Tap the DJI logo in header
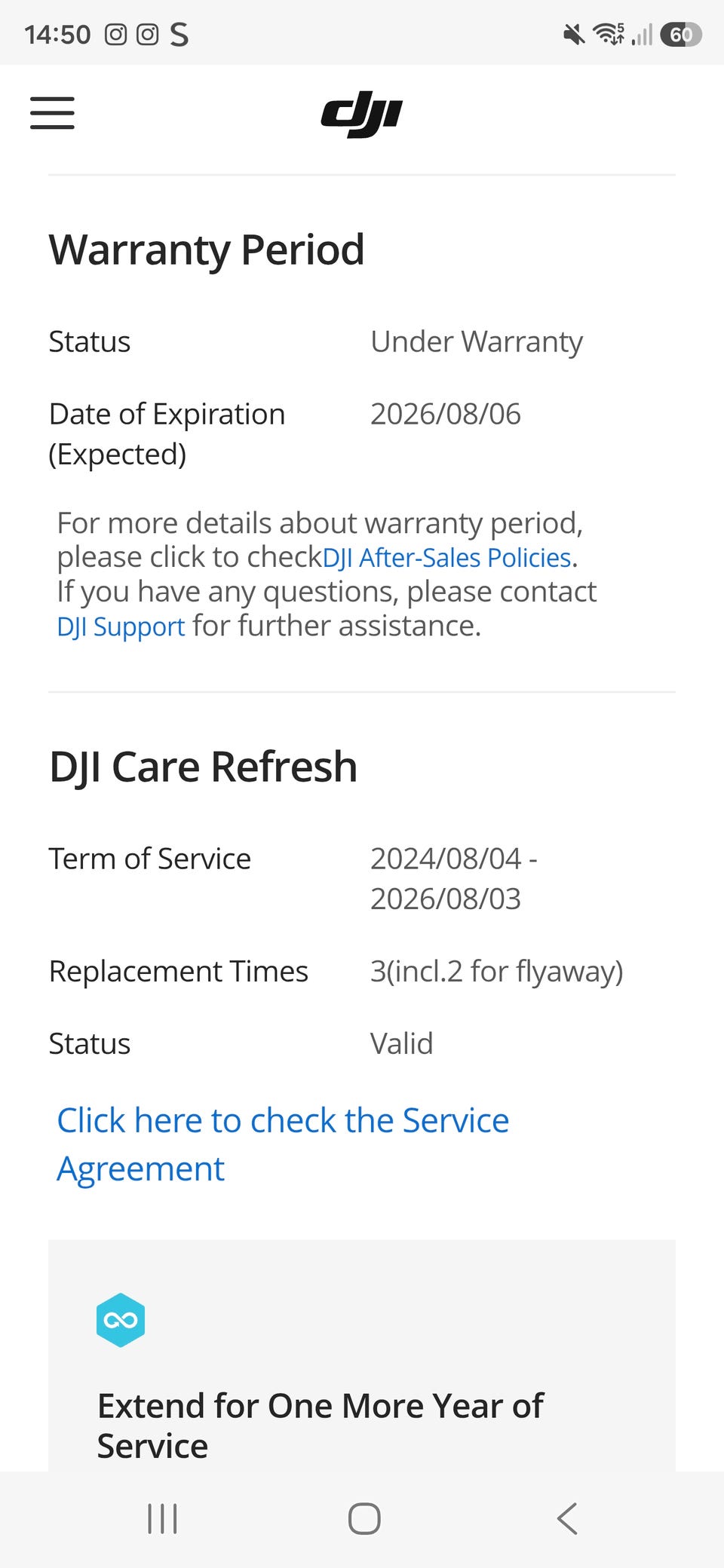 click(362, 115)
